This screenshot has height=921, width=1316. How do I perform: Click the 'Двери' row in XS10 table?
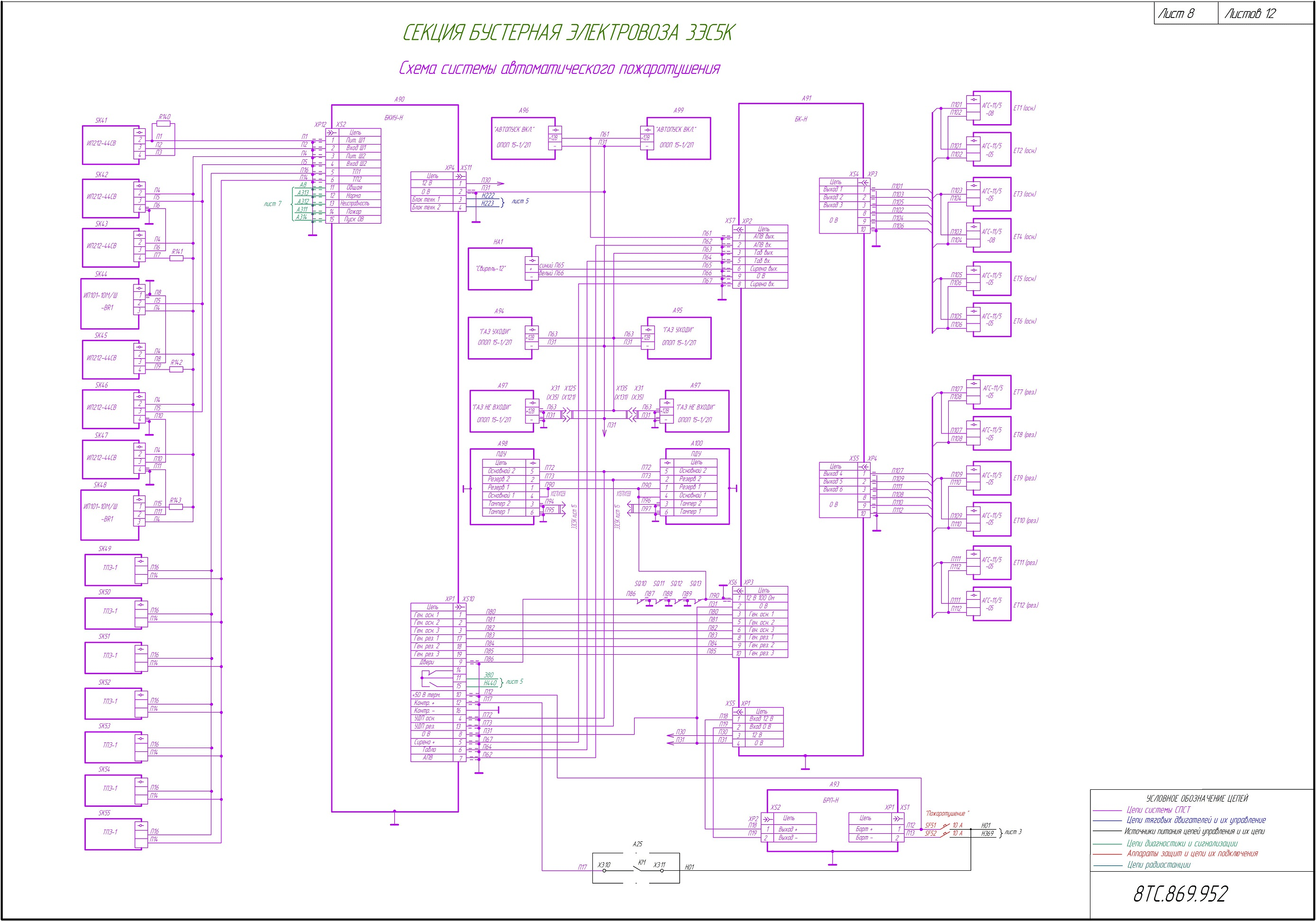click(437, 662)
